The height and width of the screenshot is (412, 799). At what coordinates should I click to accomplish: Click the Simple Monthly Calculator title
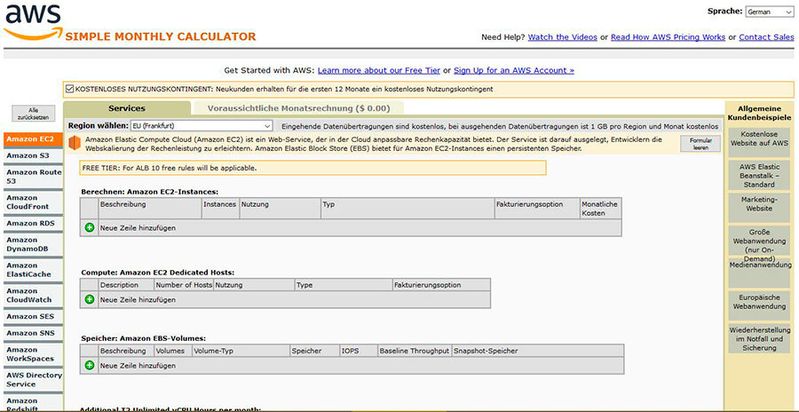pyautogui.click(x=161, y=36)
